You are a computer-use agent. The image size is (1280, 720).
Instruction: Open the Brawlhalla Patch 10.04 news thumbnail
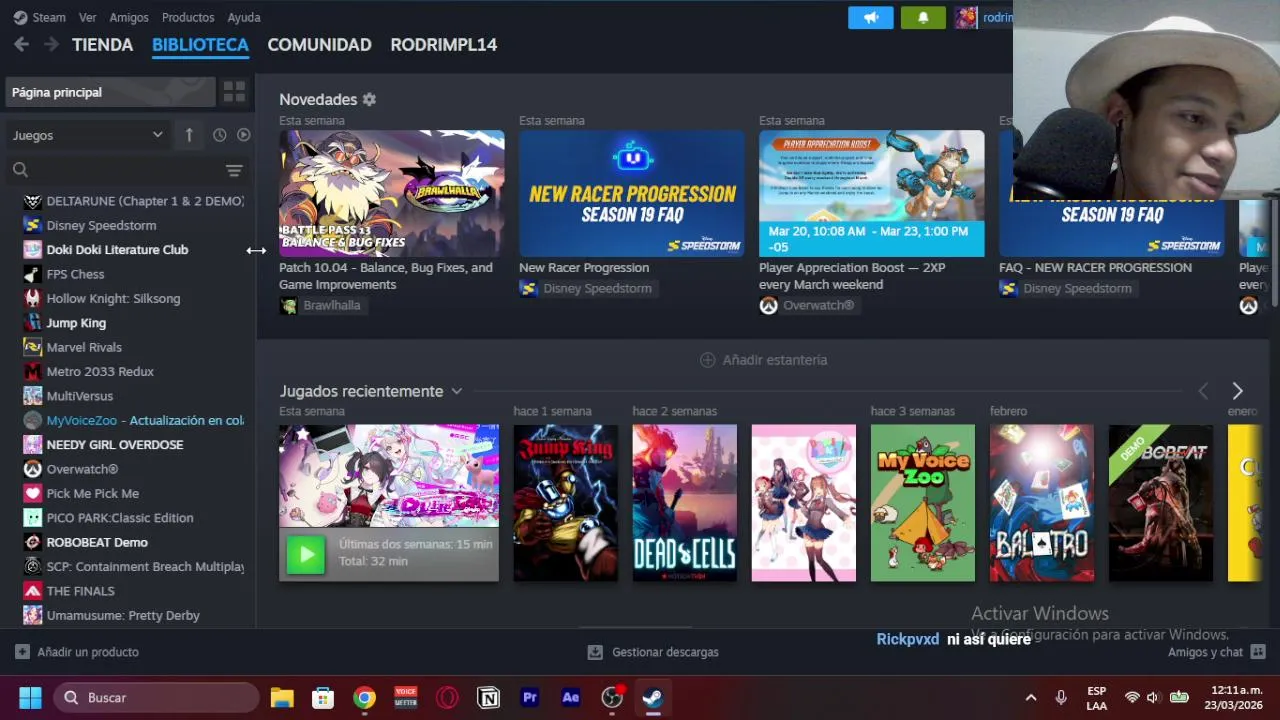[x=392, y=193]
